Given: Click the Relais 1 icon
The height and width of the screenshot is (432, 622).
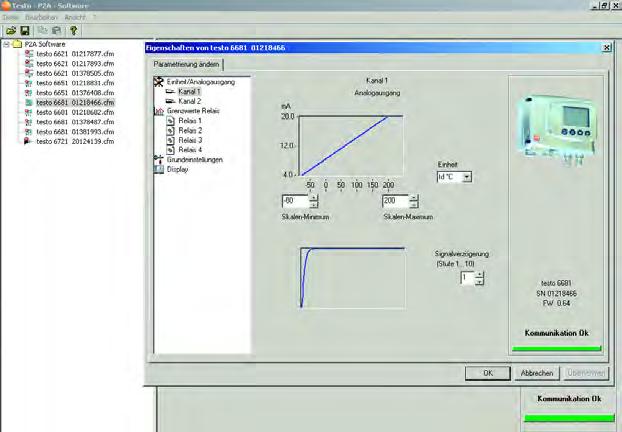Looking at the screenshot, I should pyautogui.click(x=171, y=121).
